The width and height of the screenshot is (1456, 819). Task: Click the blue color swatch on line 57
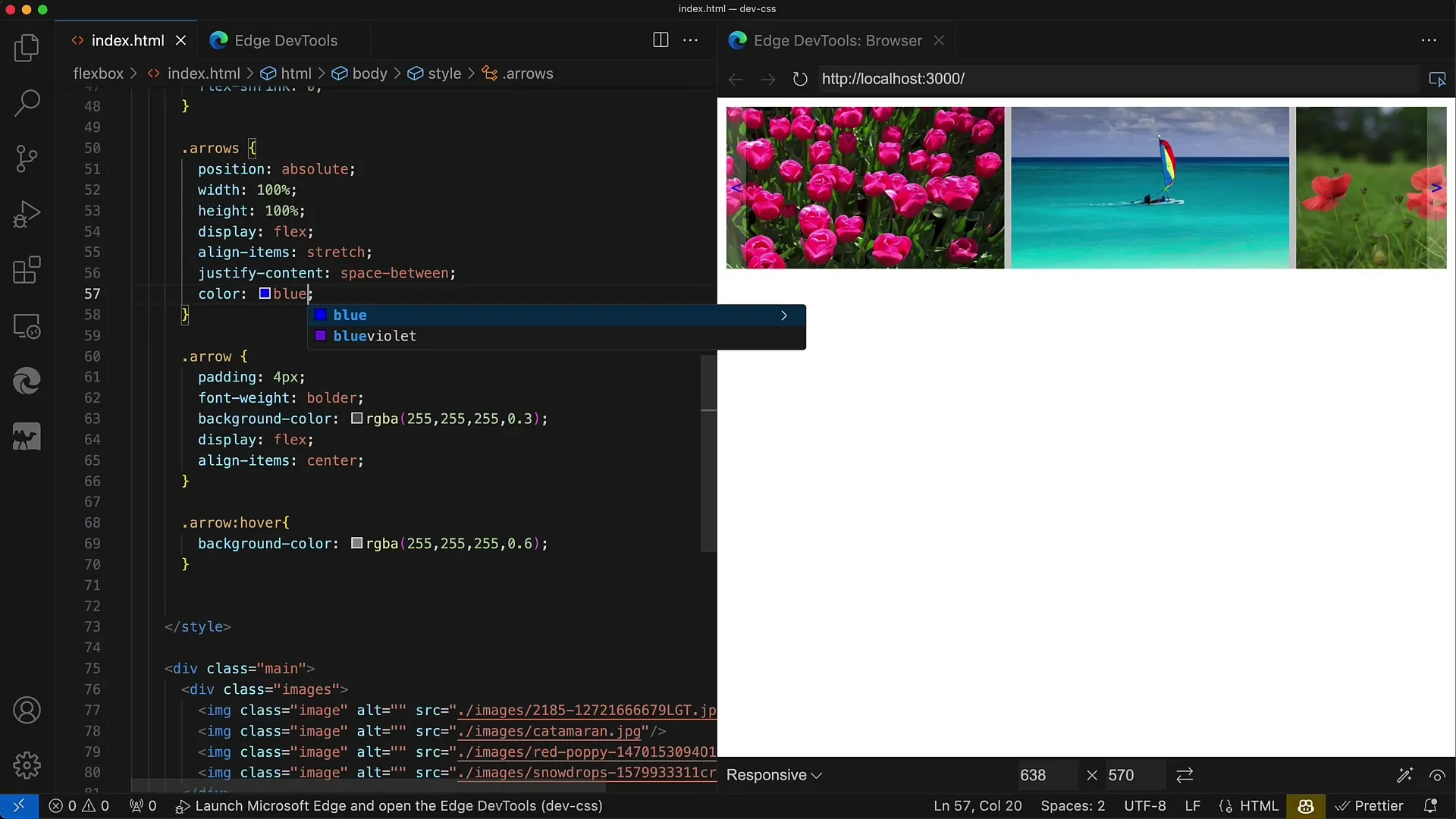[265, 293]
